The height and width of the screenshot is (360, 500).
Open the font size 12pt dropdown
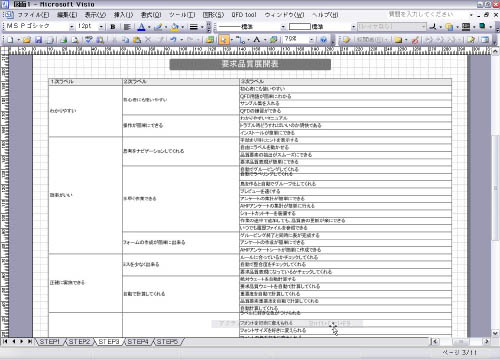[x=101, y=27]
